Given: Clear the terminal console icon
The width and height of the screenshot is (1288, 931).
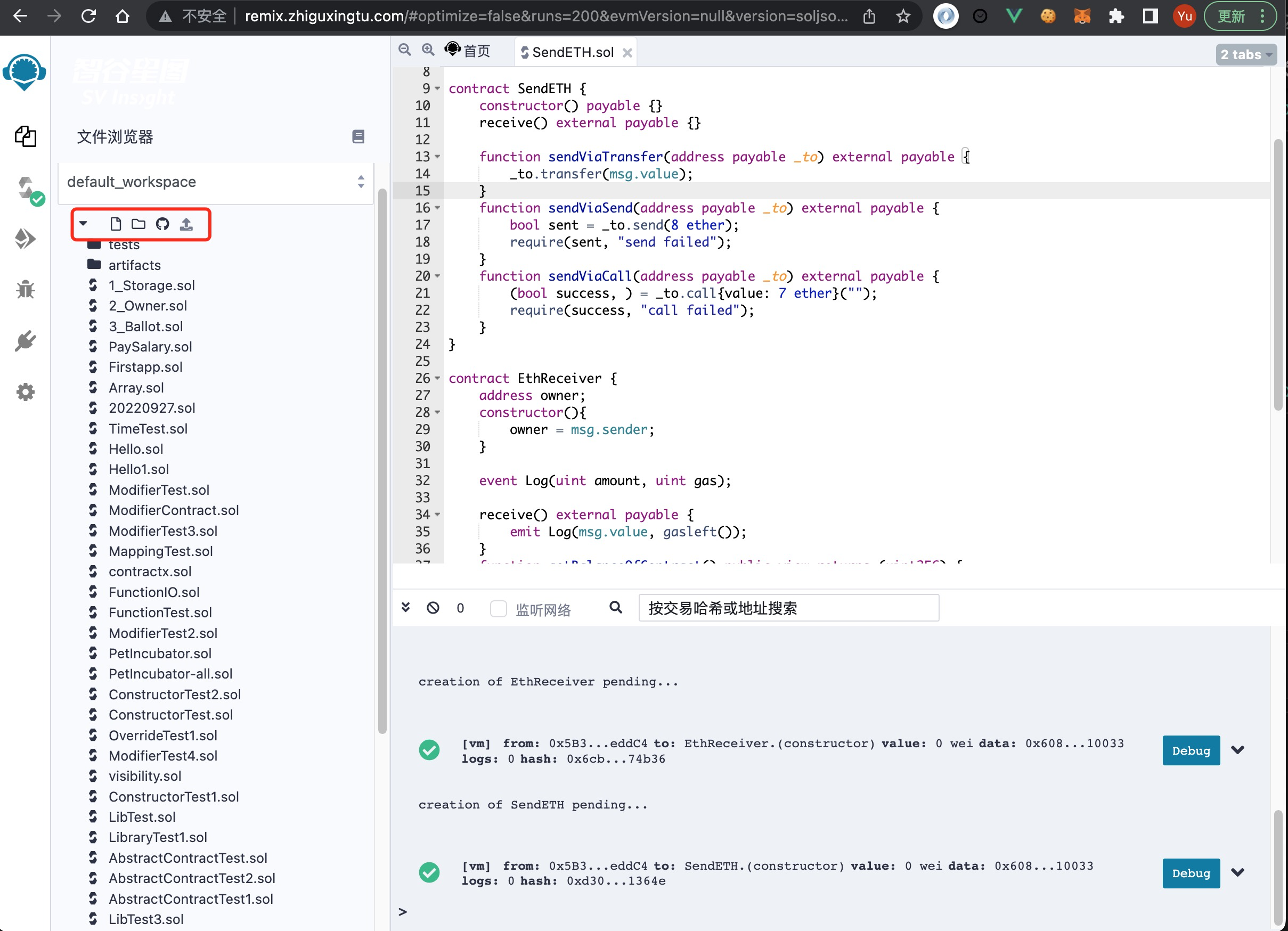Looking at the screenshot, I should 433,608.
